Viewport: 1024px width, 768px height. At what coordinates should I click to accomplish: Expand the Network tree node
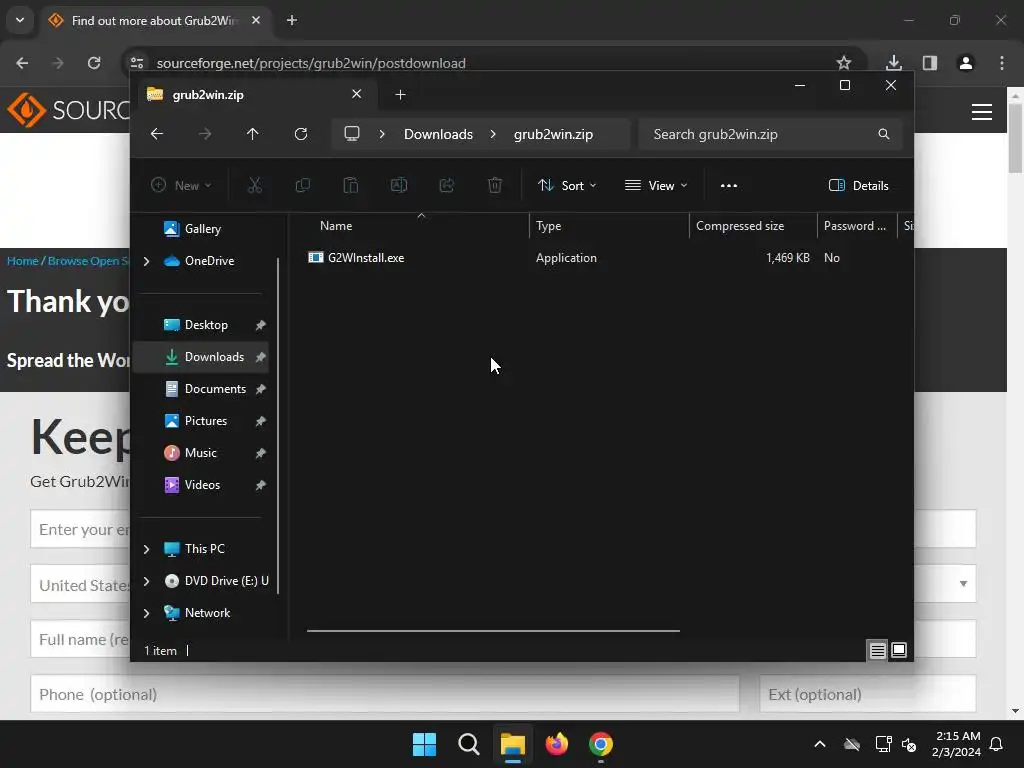(146, 613)
